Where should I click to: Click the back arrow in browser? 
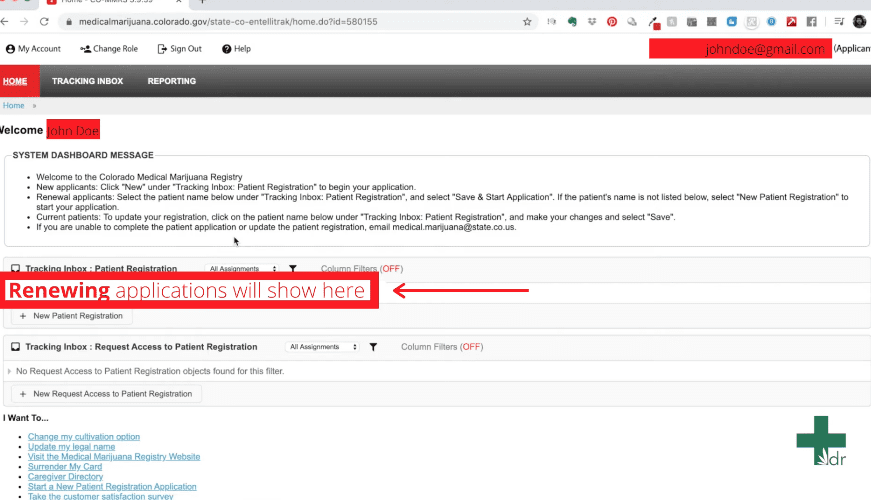5,22
